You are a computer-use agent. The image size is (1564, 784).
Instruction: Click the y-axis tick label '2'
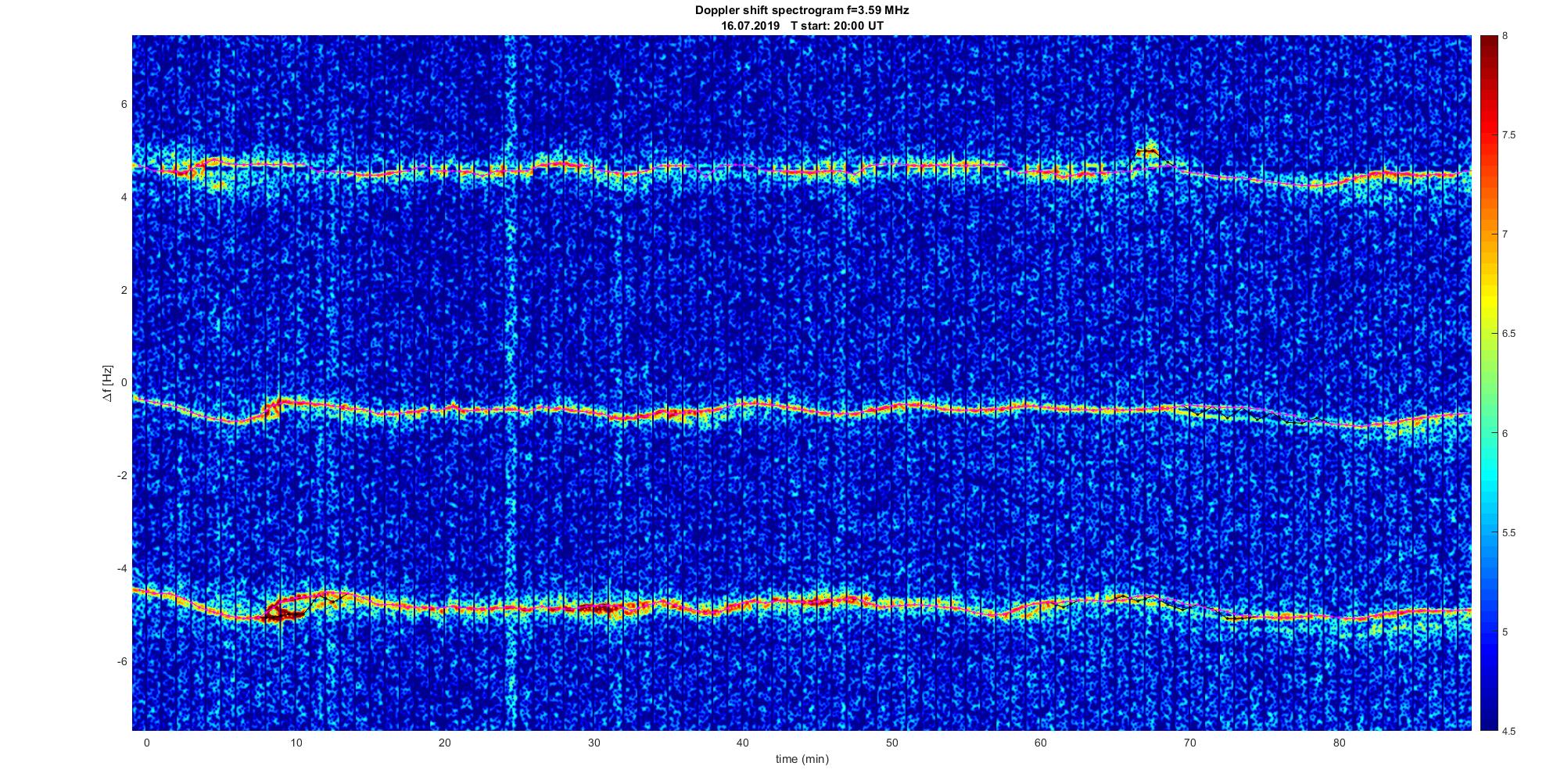coord(124,290)
